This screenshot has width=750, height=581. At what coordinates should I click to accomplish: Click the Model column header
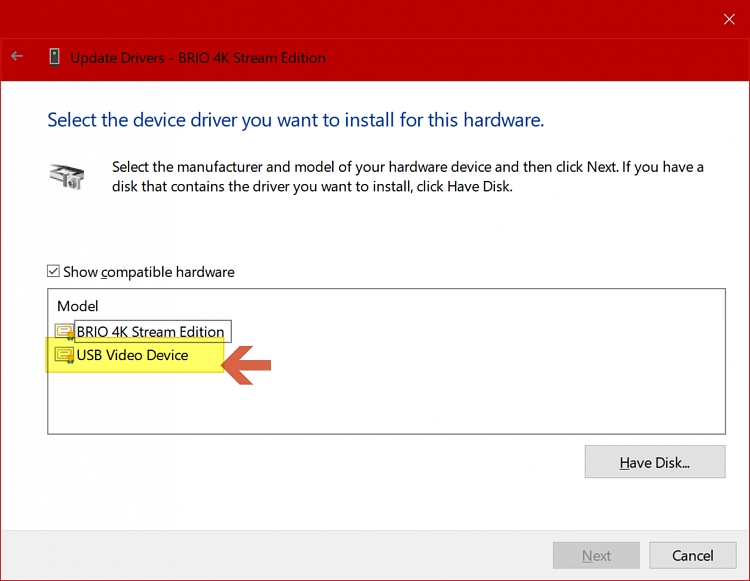click(78, 306)
